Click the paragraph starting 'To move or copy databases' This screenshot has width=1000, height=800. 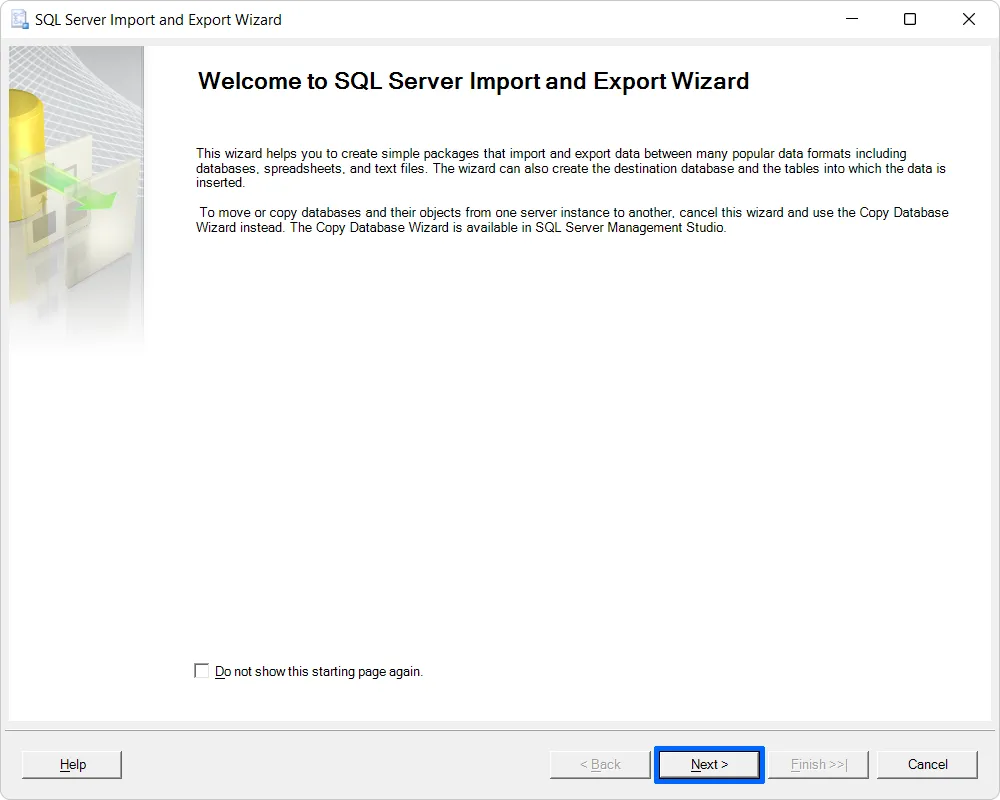pos(572,219)
